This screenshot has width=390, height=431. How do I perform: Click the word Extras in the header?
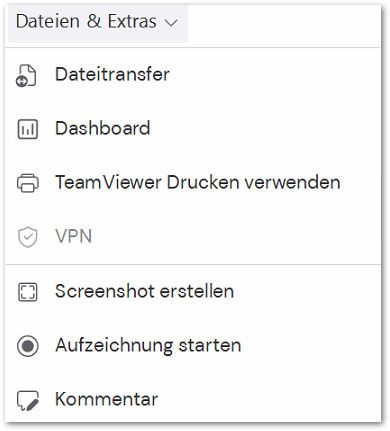(132, 22)
